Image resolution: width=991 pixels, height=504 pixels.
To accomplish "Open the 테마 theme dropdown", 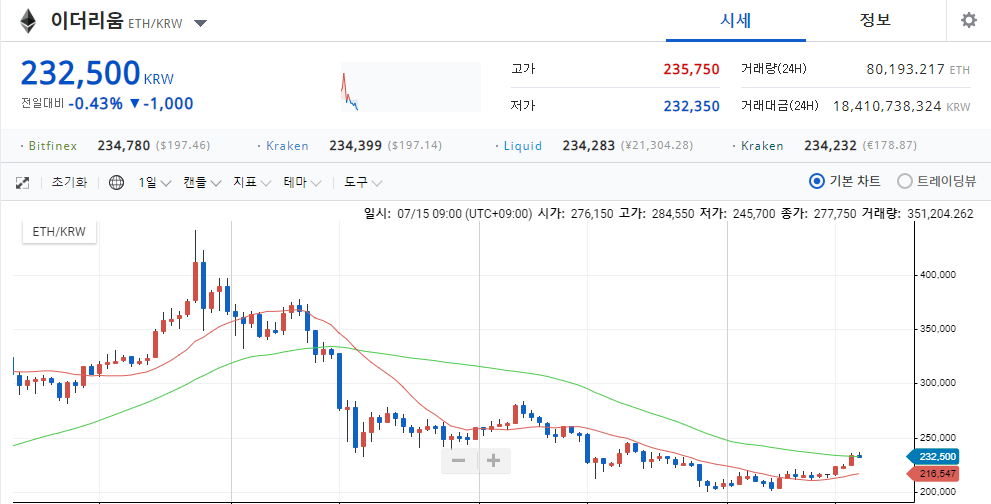I will click(x=303, y=182).
